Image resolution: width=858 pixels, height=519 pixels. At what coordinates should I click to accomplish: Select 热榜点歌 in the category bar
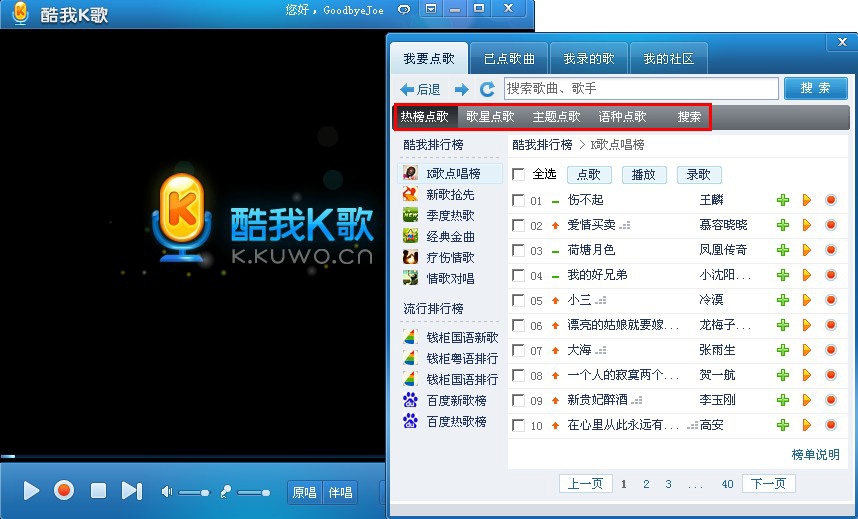click(x=425, y=117)
